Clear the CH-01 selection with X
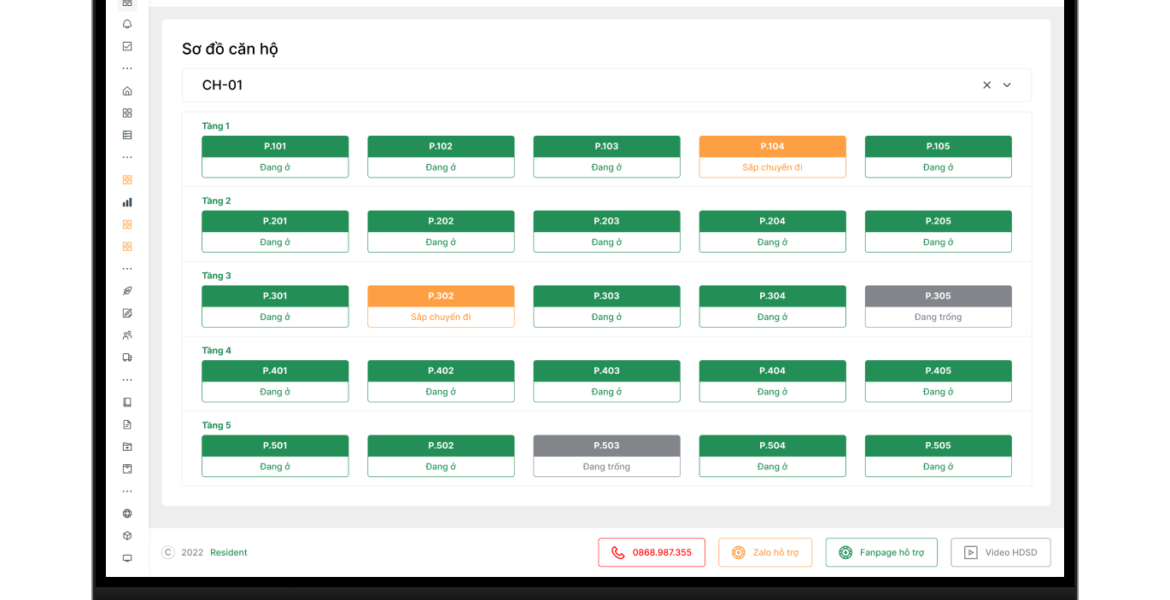1170x600 pixels. (986, 85)
